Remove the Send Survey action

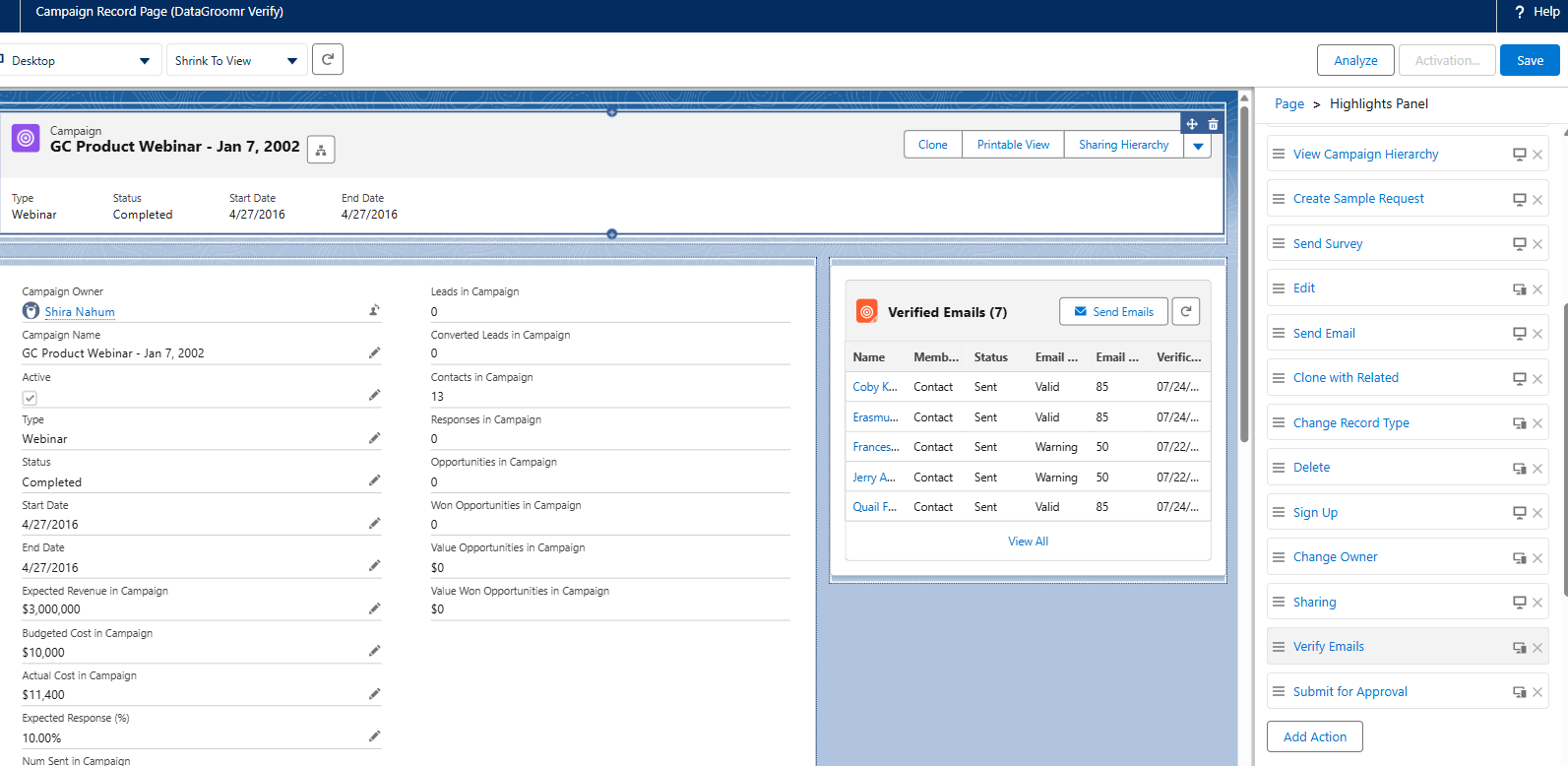pos(1537,244)
